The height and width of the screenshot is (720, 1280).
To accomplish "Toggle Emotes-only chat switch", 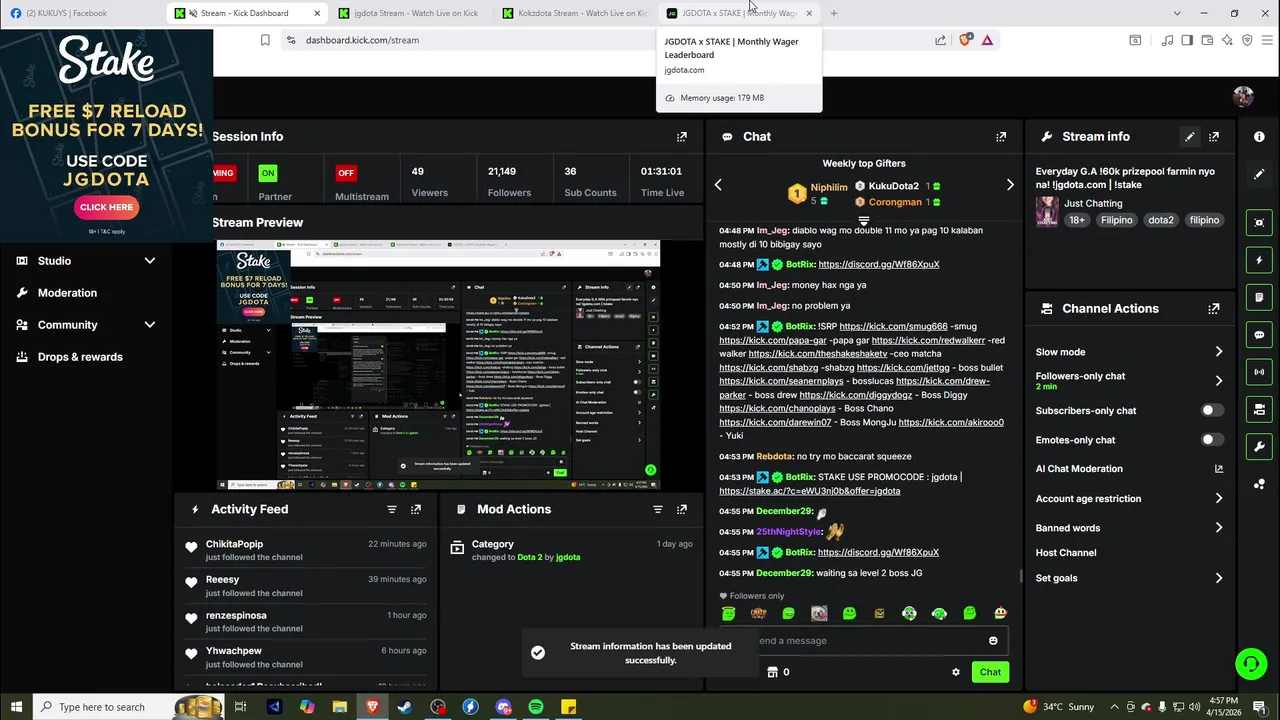I will pyautogui.click(x=1211, y=440).
